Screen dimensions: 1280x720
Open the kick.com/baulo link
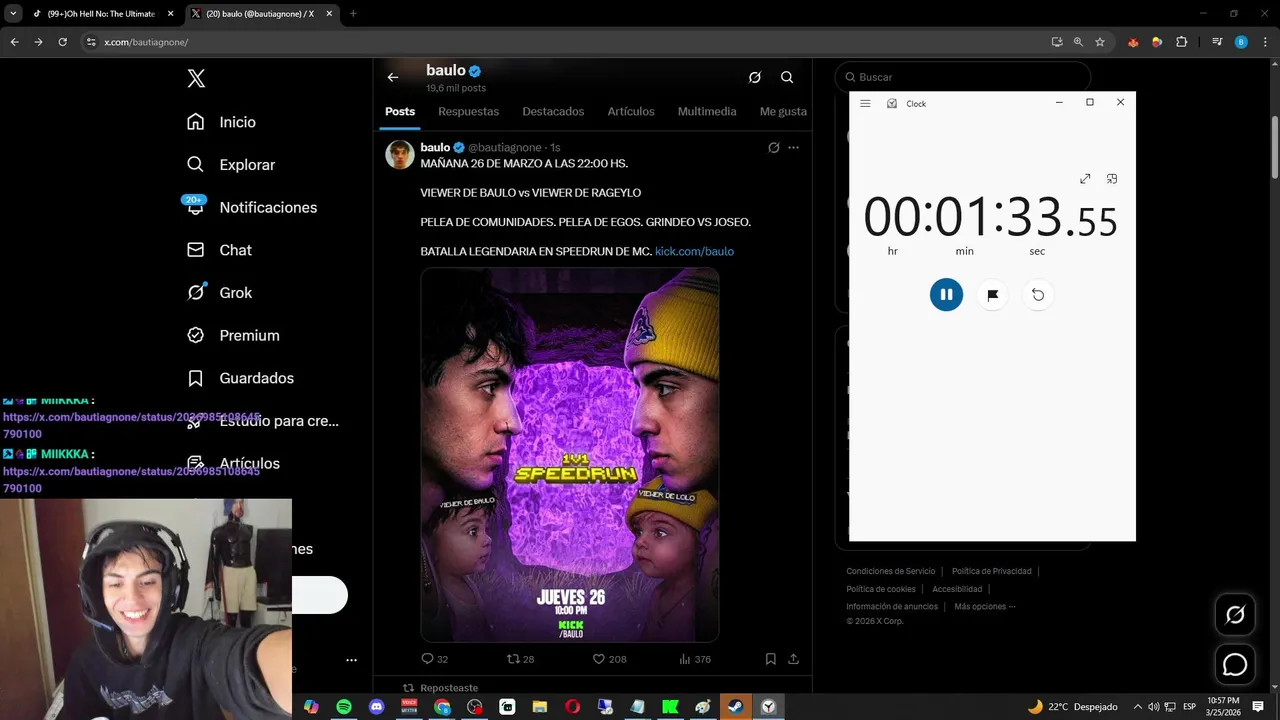[x=694, y=251]
